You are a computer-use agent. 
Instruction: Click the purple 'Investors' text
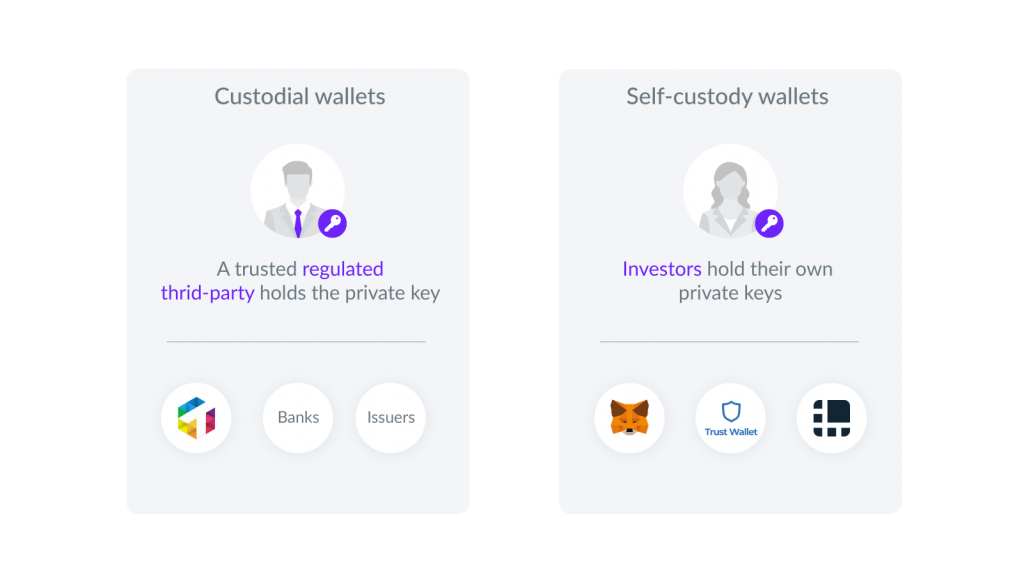click(x=662, y=269)
